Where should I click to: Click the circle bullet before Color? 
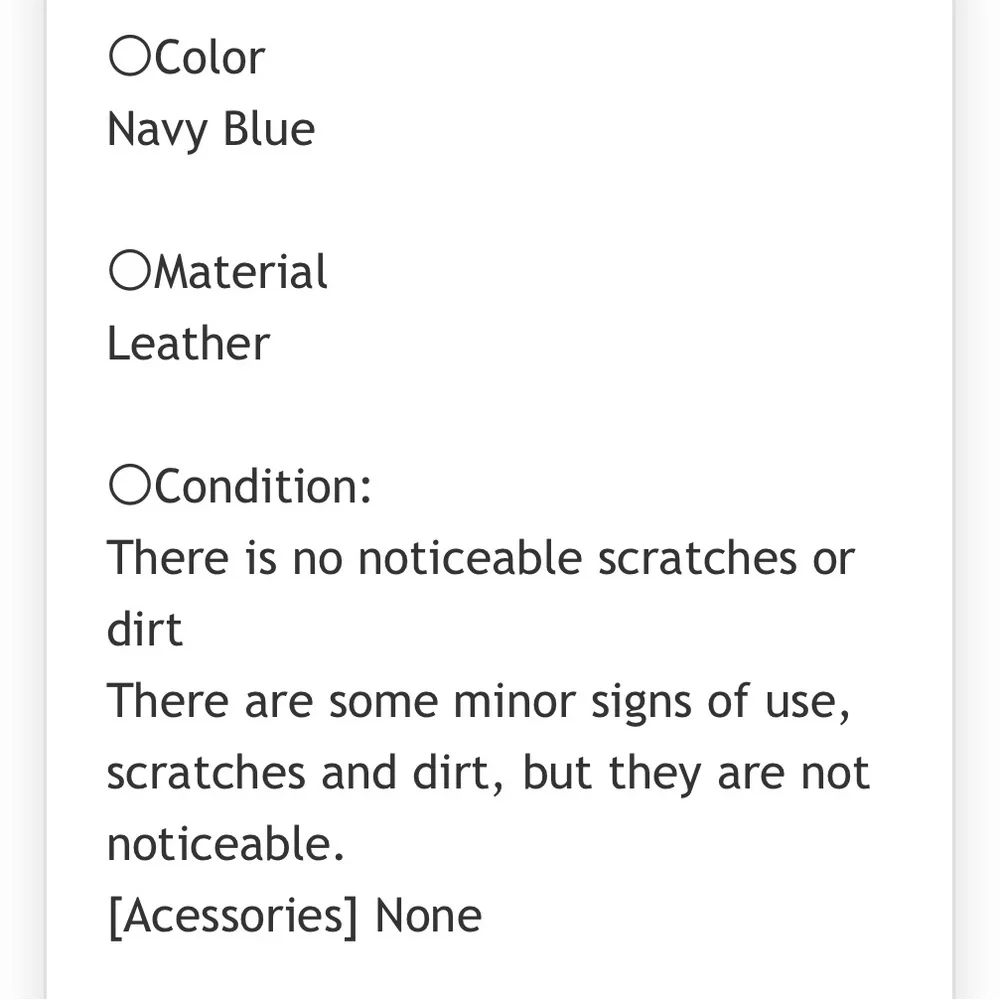[130, 58]
